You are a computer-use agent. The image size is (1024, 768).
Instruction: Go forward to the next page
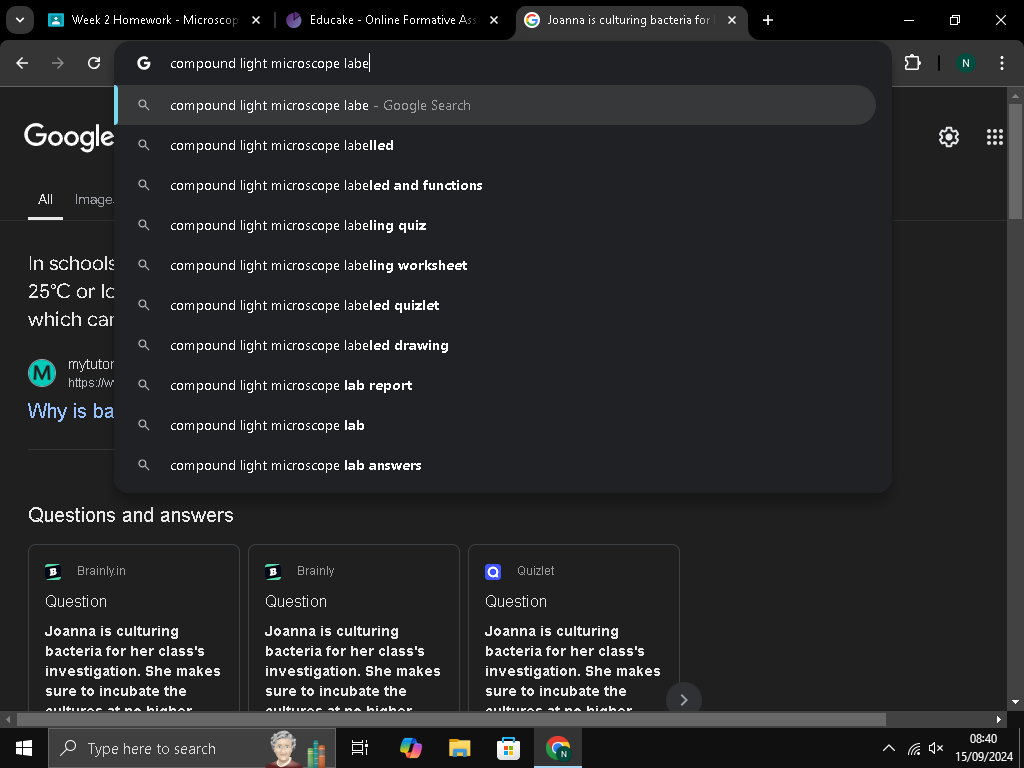[58, 63]
